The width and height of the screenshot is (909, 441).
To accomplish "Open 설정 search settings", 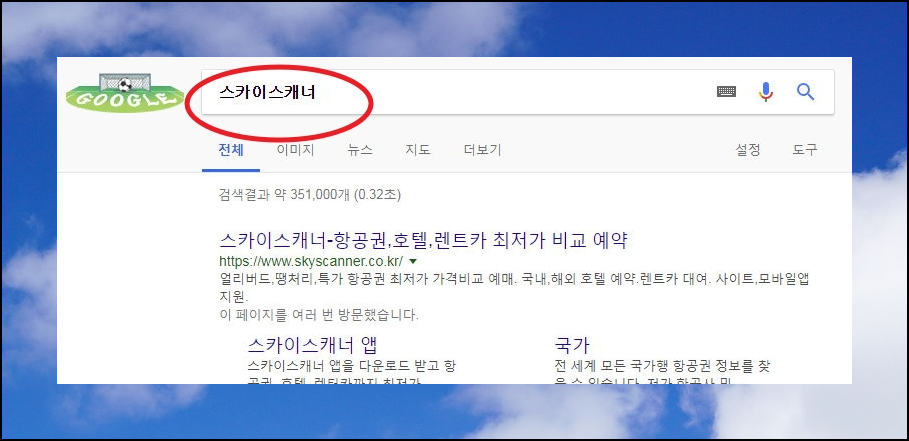I will 748,150.
